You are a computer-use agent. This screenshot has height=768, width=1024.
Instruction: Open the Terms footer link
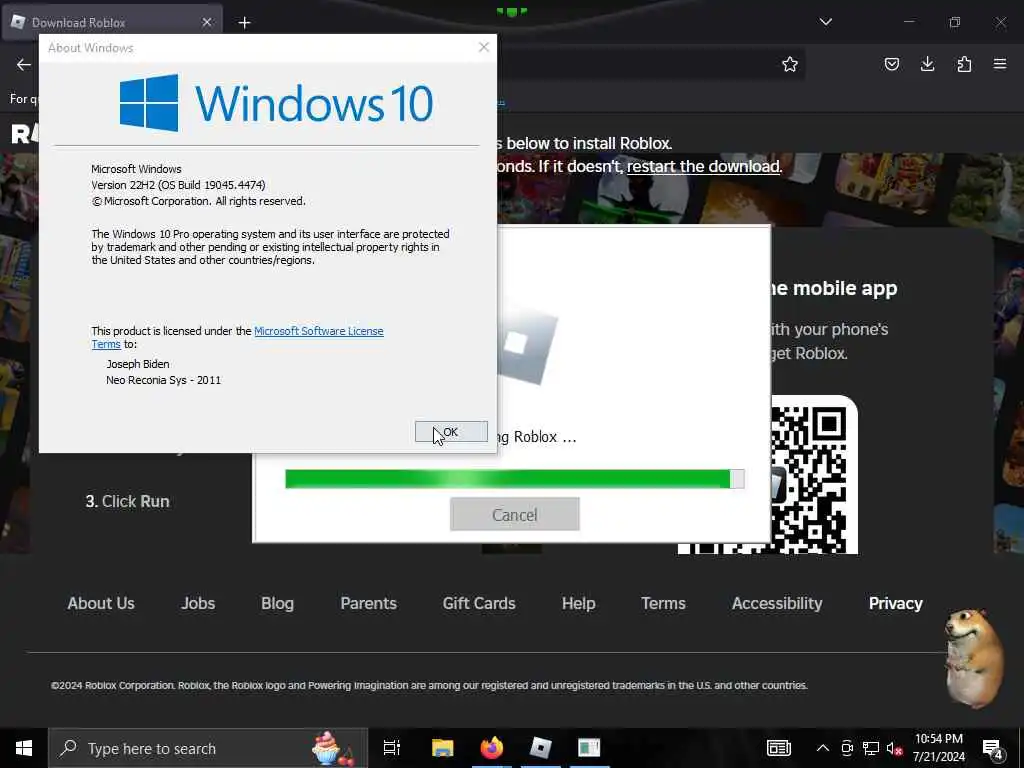click(663, 603)
